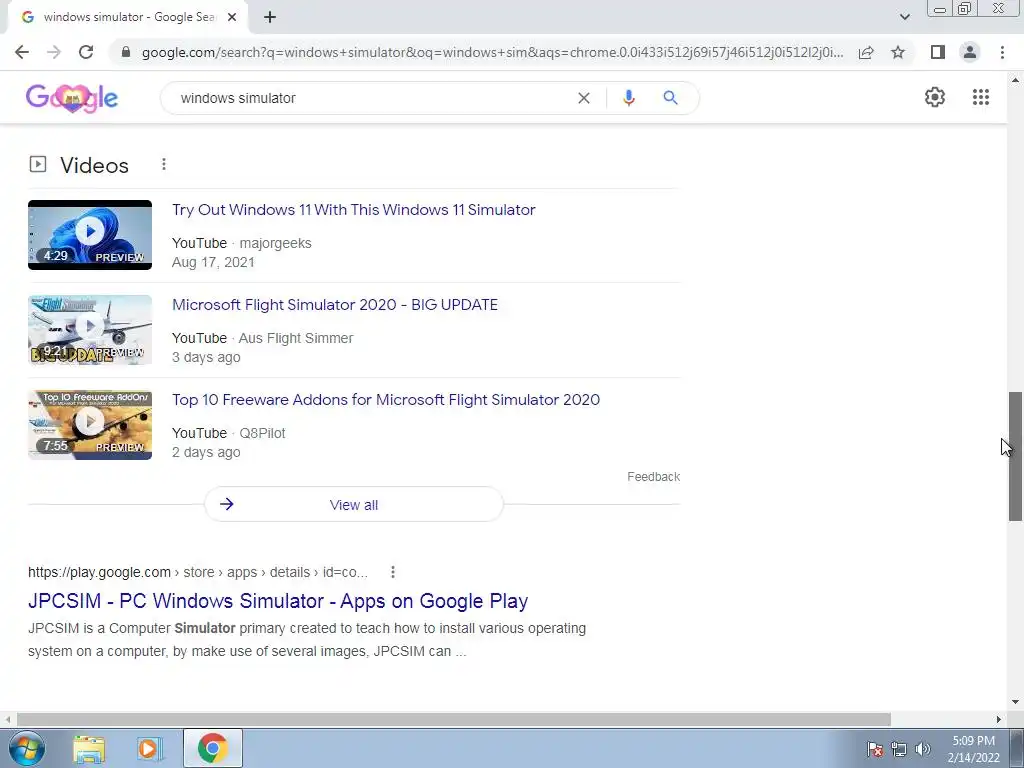Click the Feedback link
This screenshot has width=1024, height=768.
click(654, 477)
